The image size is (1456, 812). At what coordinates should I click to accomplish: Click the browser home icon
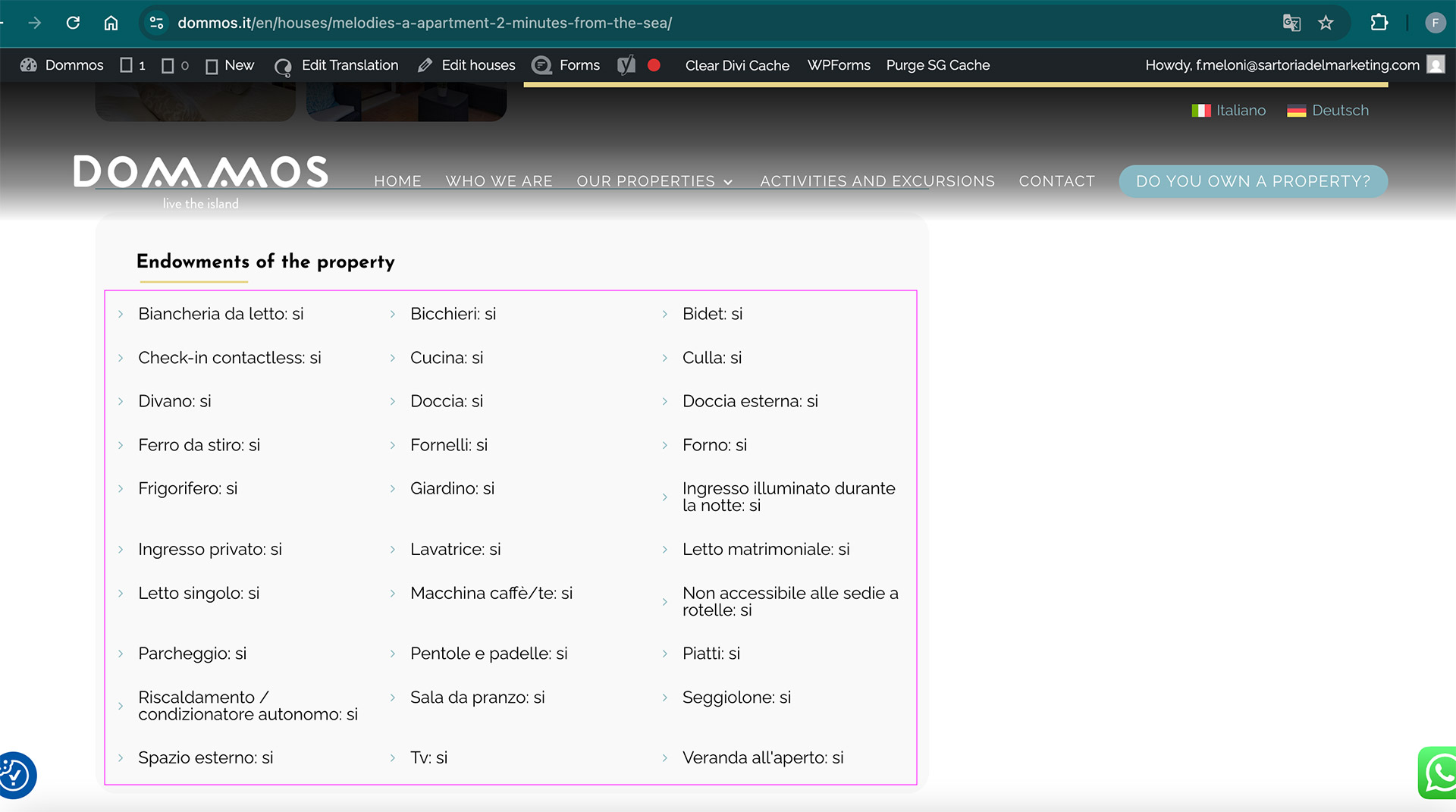111,23
